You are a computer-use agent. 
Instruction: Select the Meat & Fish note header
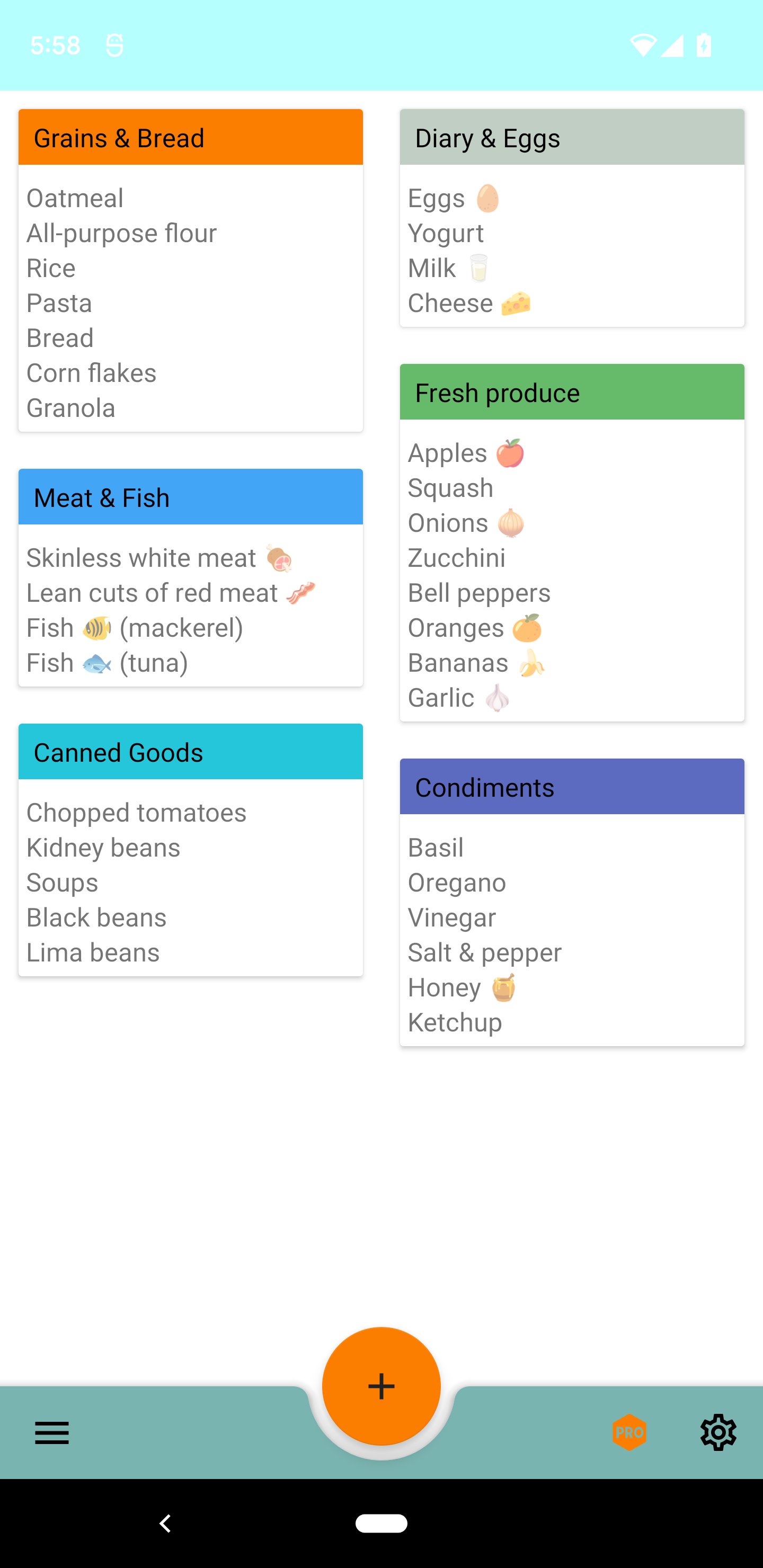[x=191, y=497]
